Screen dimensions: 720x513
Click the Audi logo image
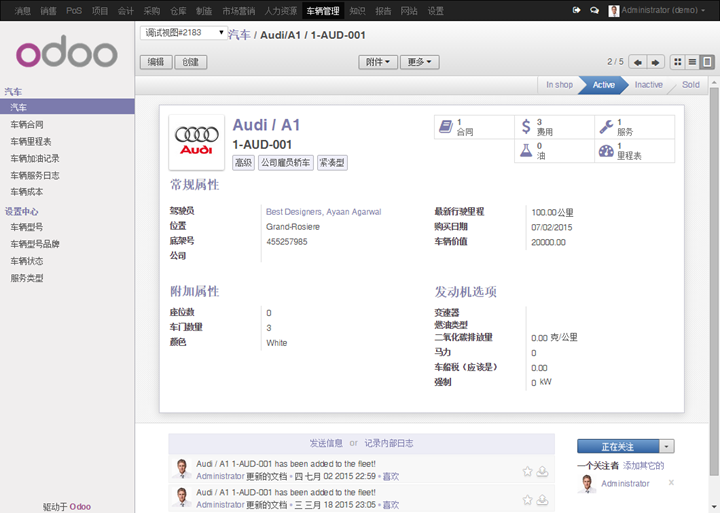[197, 142]
